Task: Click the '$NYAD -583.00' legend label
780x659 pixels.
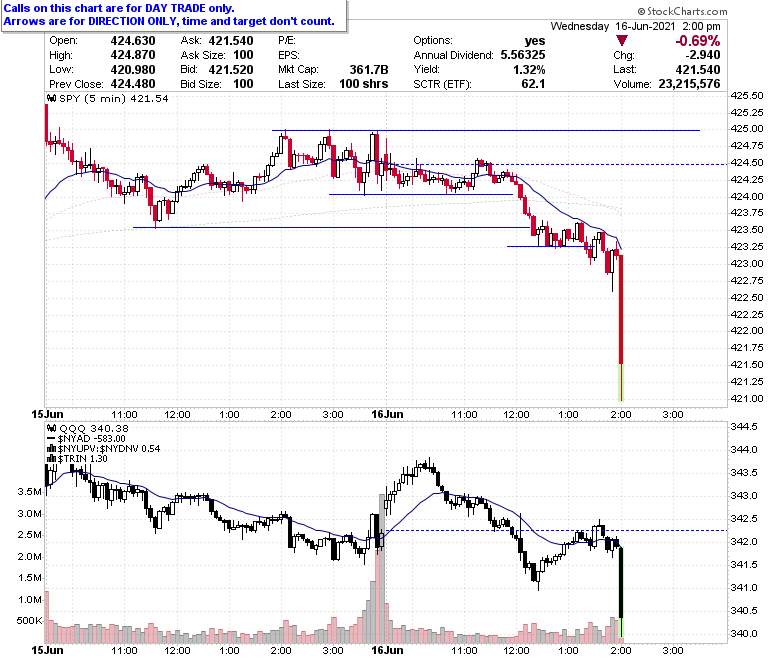Action: click(x=92, y=439)
